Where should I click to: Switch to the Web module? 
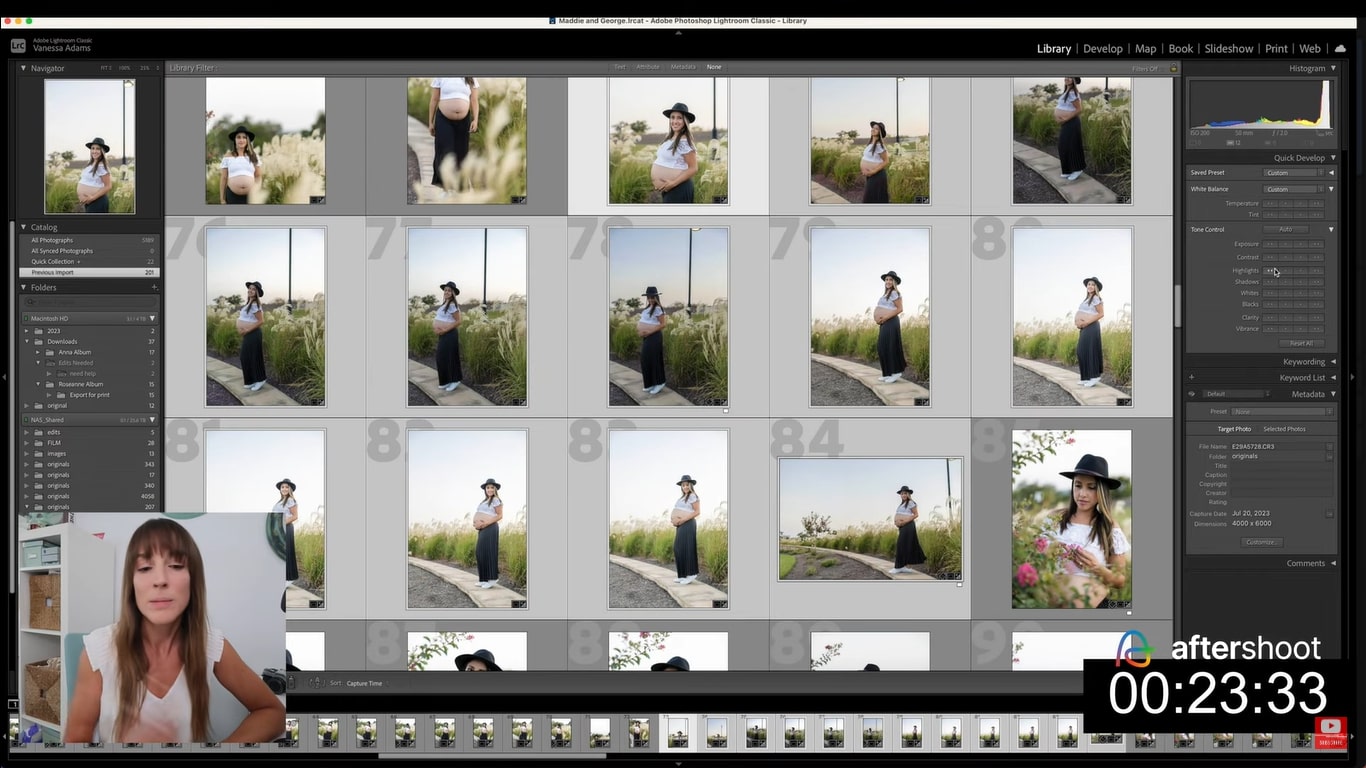coord(1310,48)
